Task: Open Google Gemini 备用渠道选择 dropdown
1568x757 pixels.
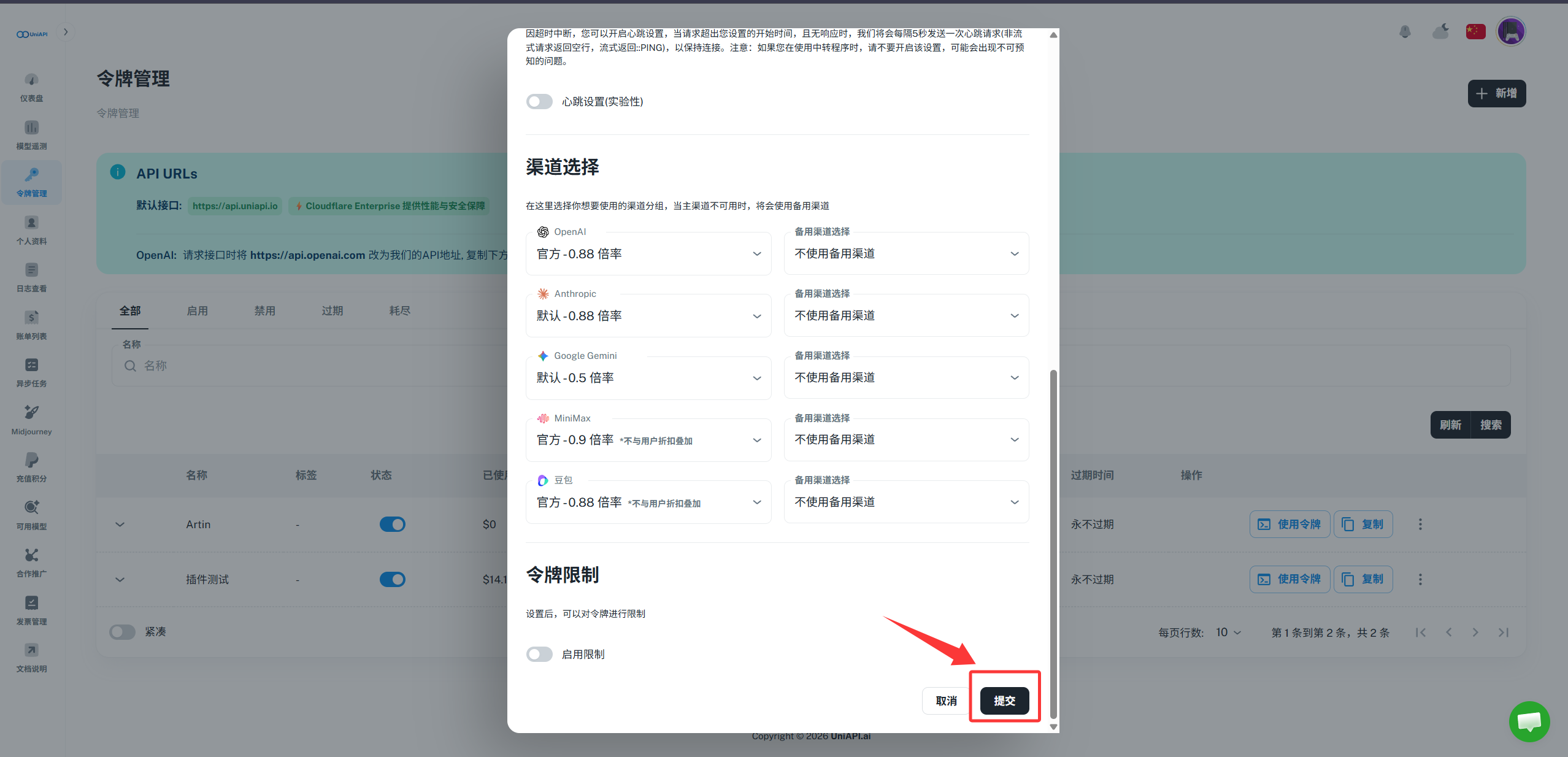Action: (906, 378)
